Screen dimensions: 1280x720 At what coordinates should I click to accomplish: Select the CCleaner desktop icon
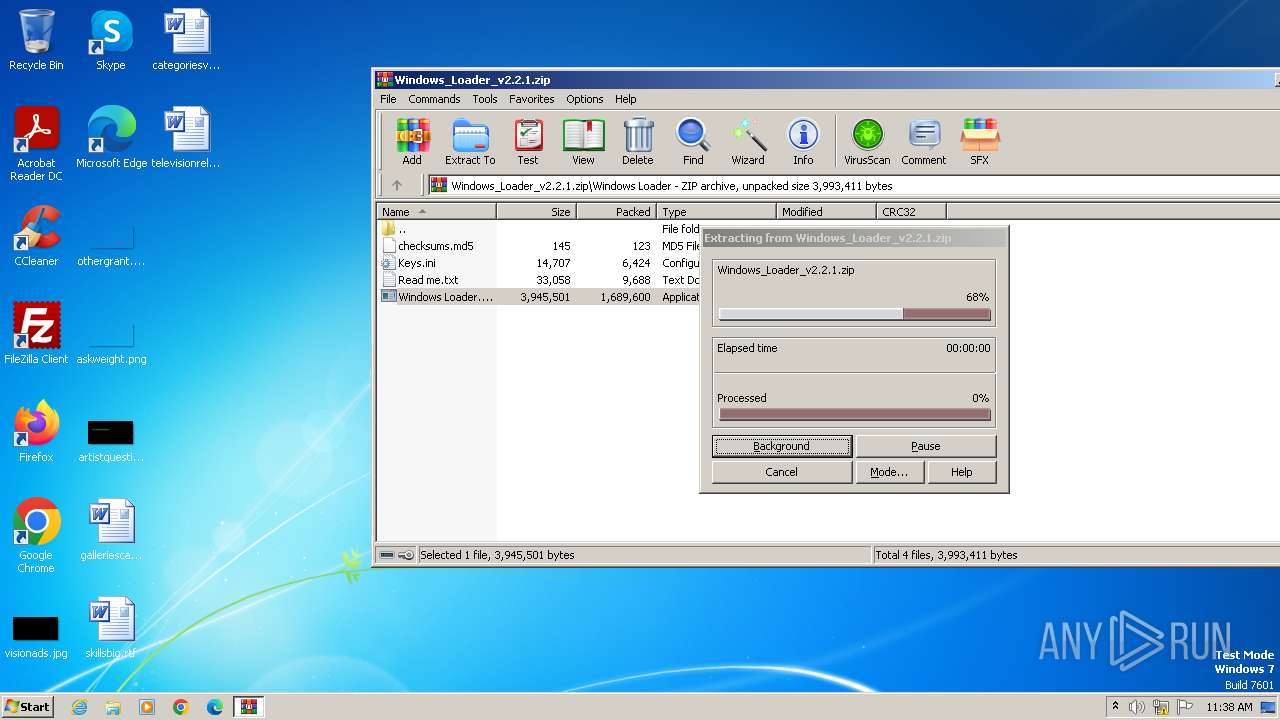point(36,236)
